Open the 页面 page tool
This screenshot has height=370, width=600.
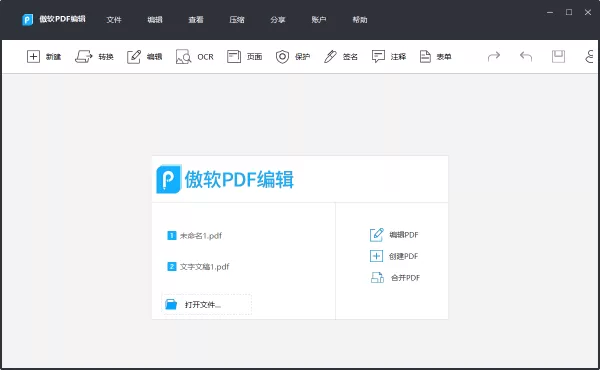tap(234, 57)
